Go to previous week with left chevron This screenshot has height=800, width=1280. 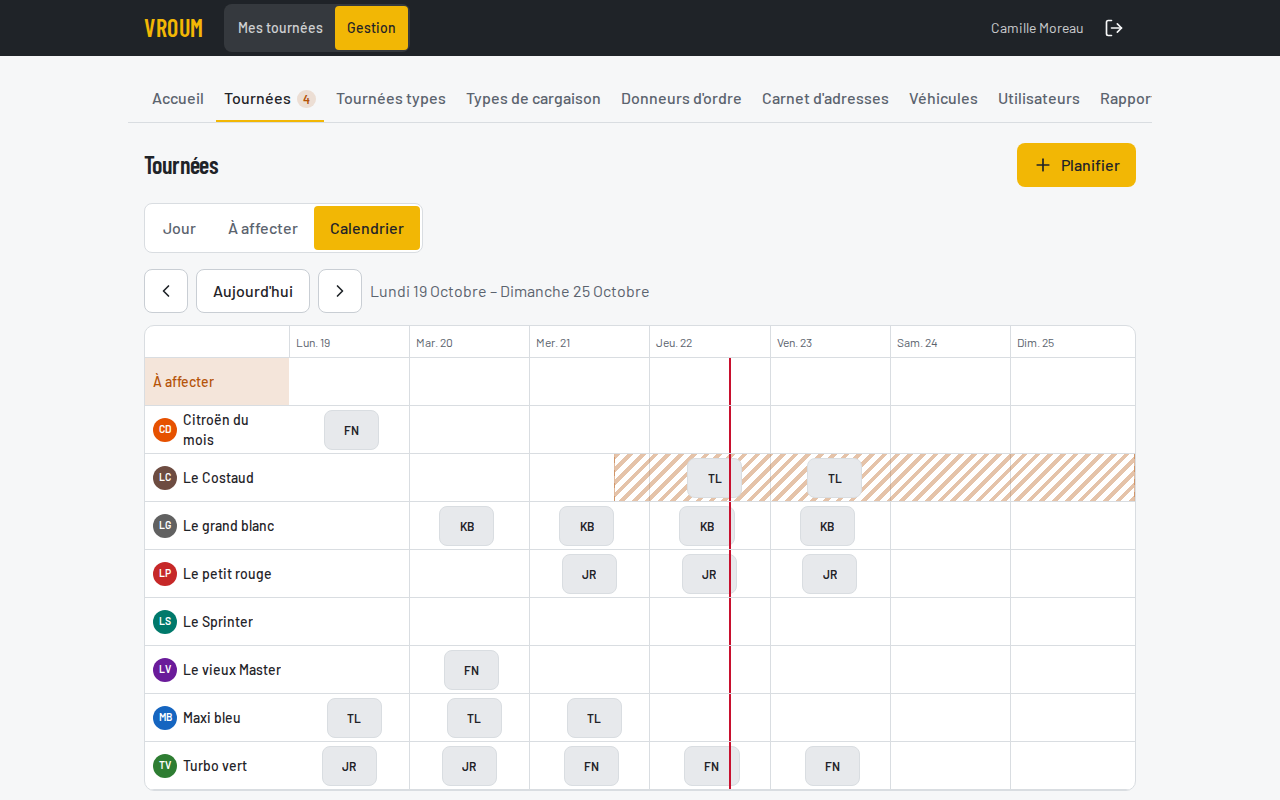pyautogui.click(x=166, y=291)
